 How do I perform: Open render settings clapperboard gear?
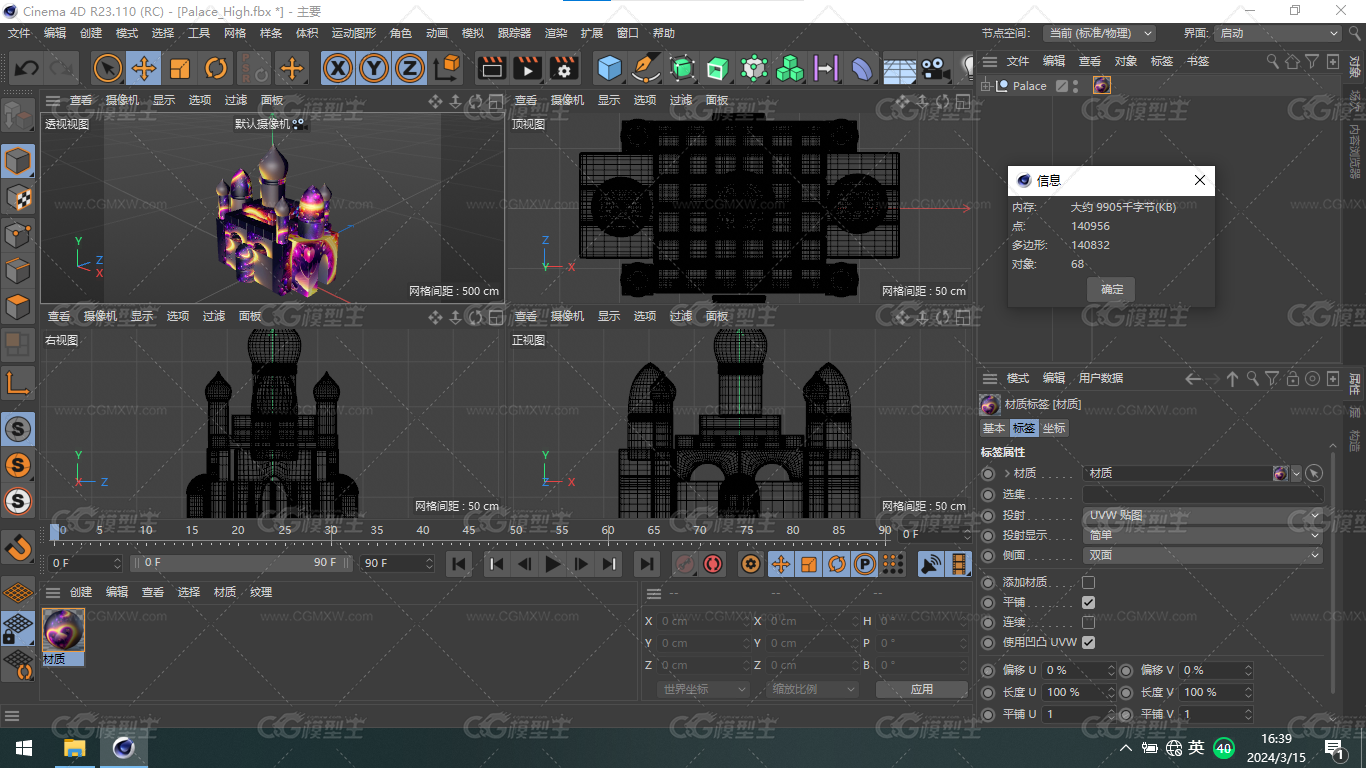[564, 68]
